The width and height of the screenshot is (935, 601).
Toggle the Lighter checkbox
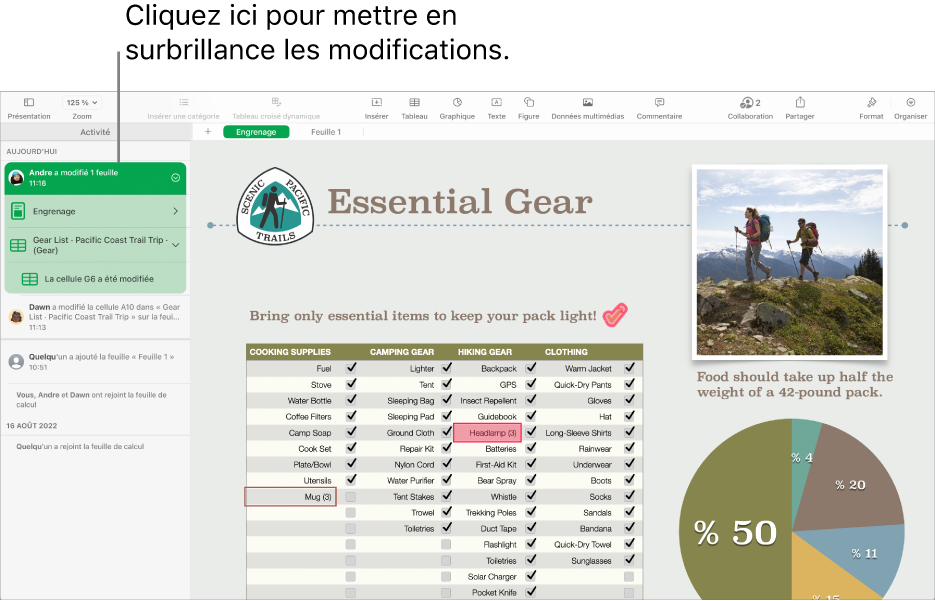[446, 368]
